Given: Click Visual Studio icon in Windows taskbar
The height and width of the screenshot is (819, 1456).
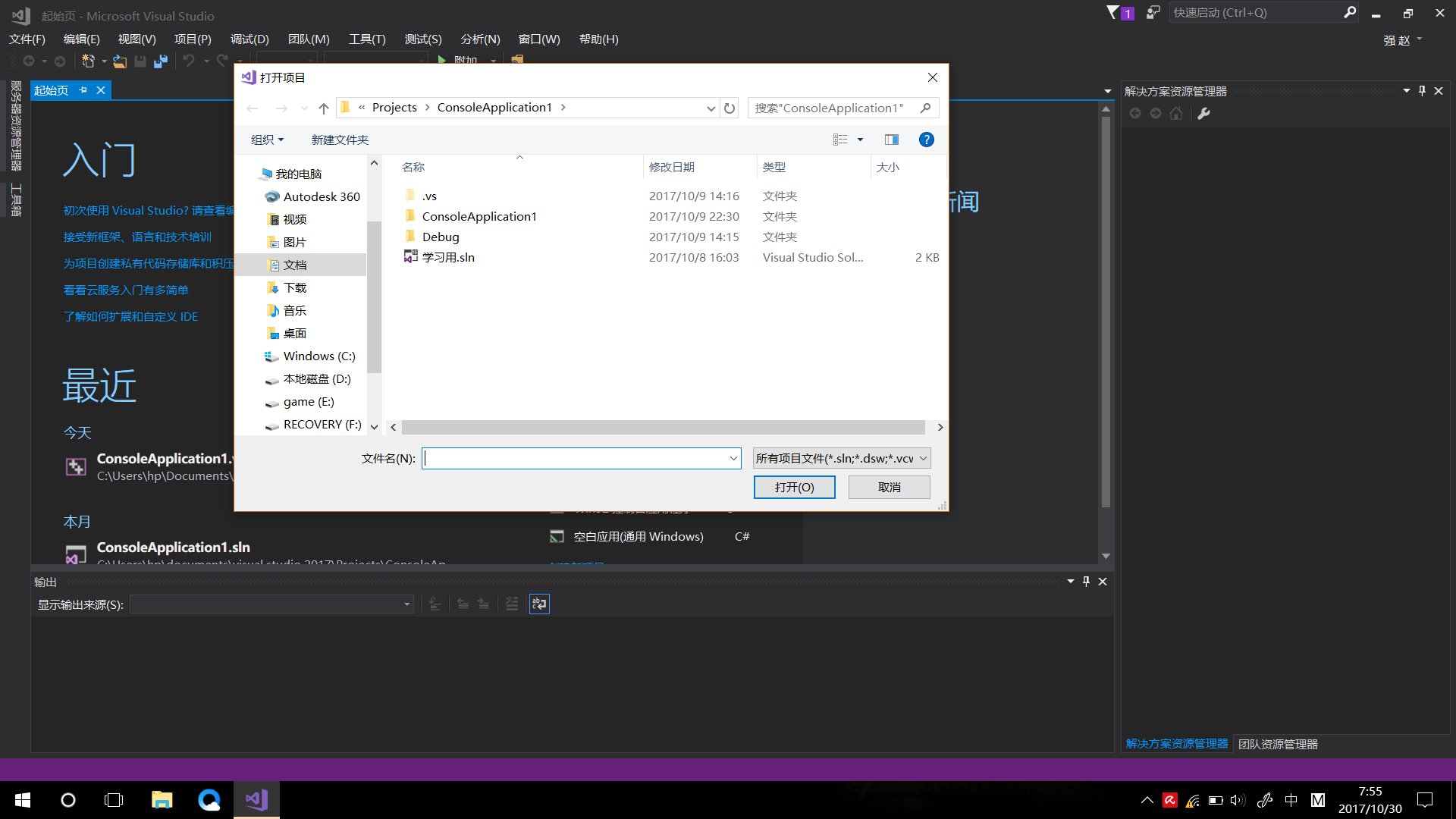Looking at the screenshot, I should (x=256, y=799).
